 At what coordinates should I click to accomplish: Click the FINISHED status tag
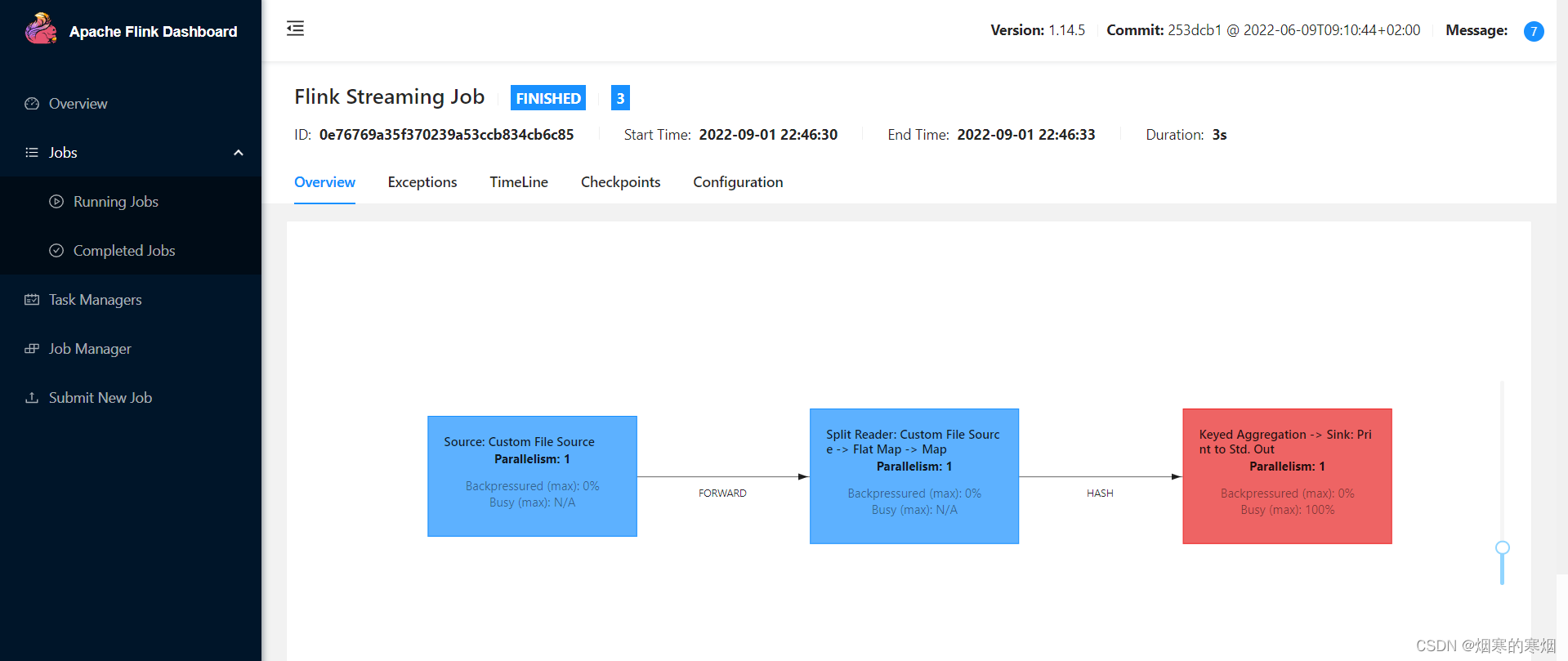(x=548, y=98)
